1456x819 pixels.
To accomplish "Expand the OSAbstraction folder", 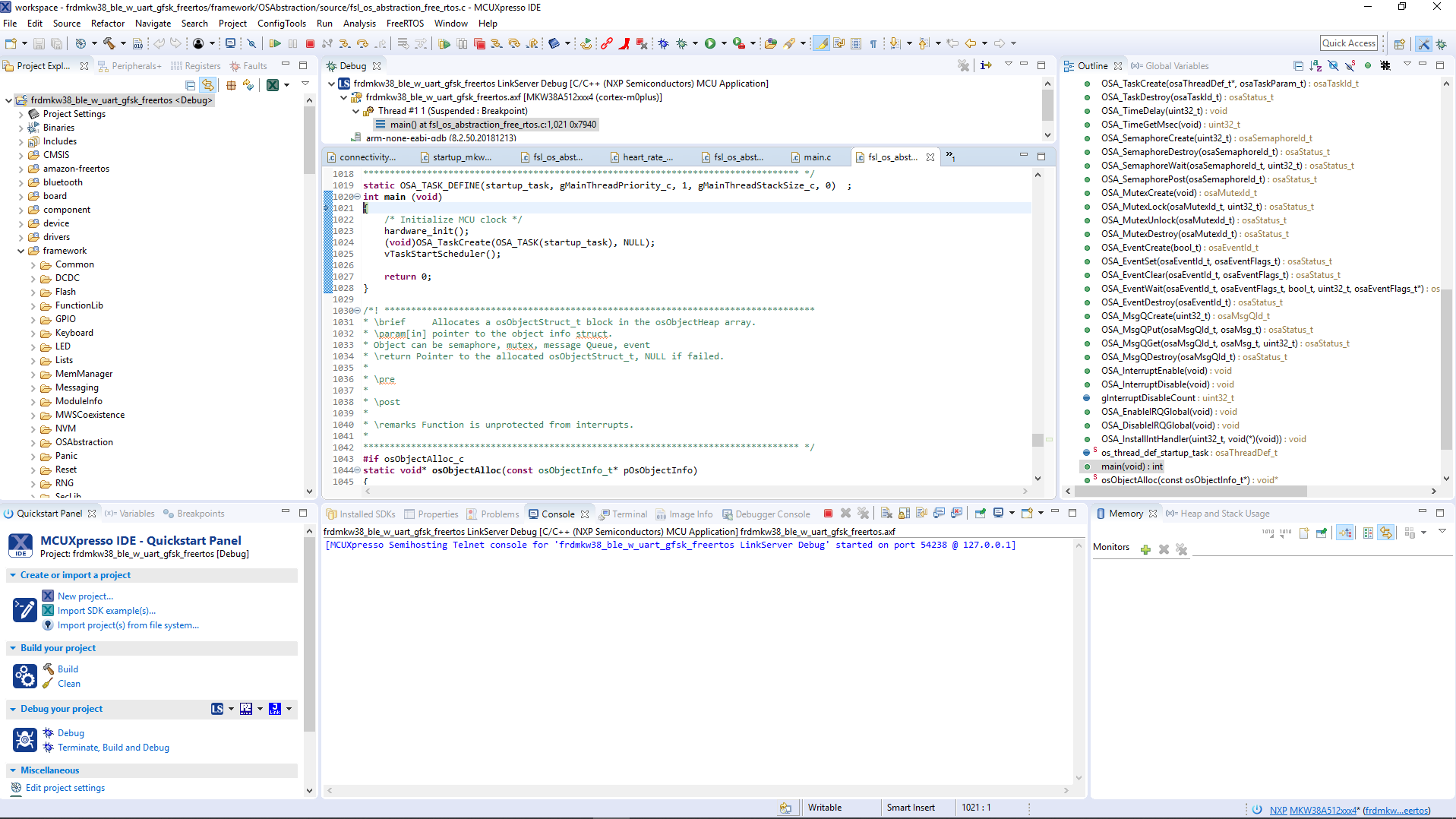I will tap(33, 442).
